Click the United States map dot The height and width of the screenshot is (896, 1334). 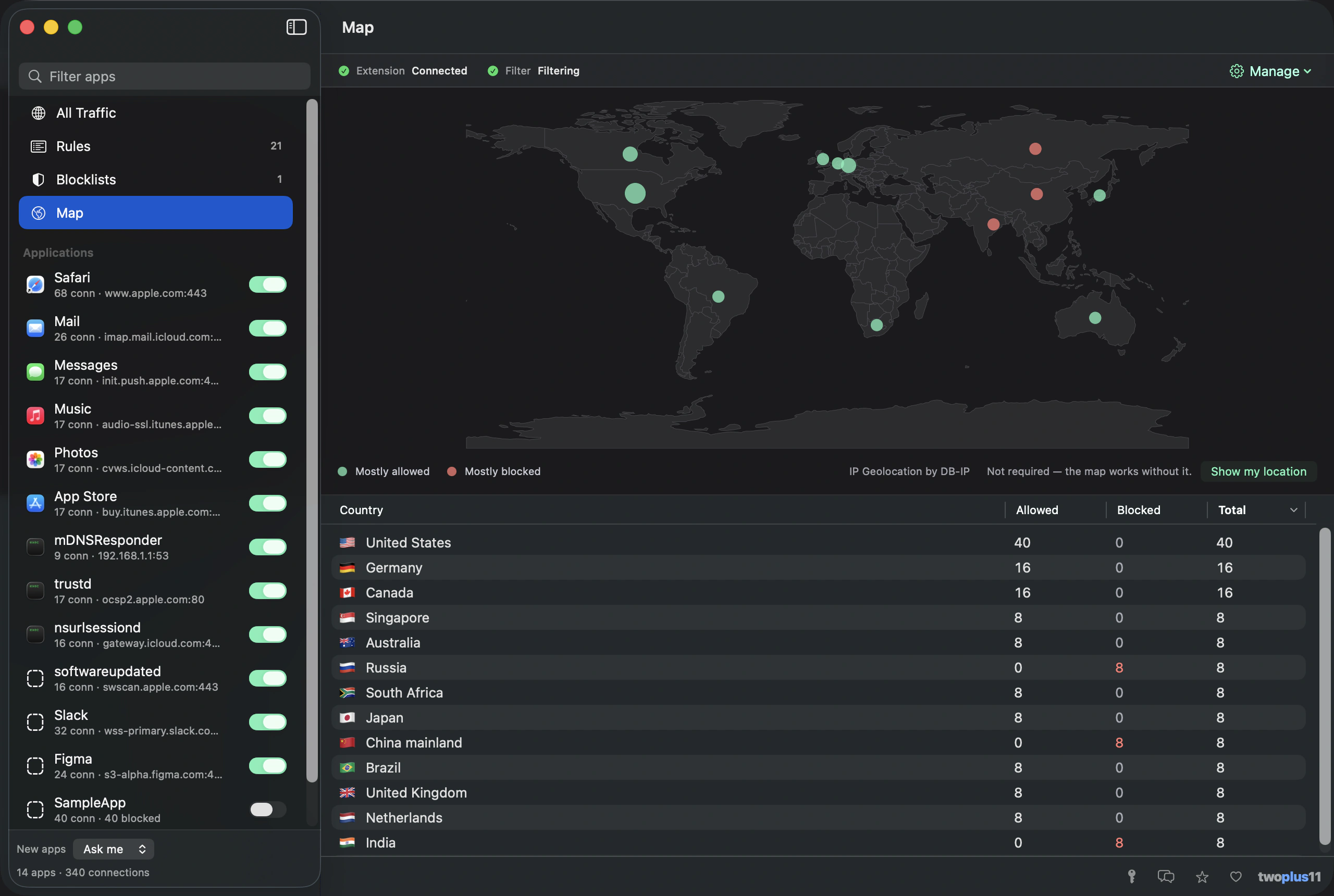point(635,193)
